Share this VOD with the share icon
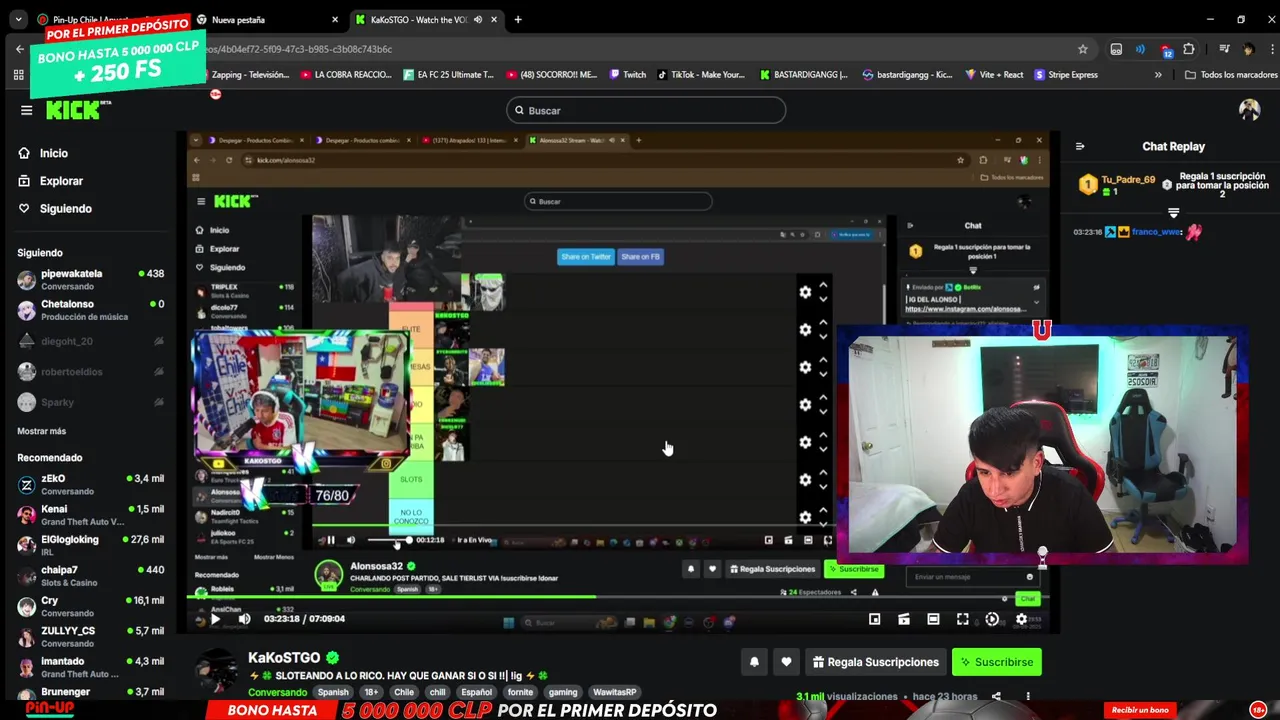Viewport: 1280px width, 720px height. pos(996,696)
